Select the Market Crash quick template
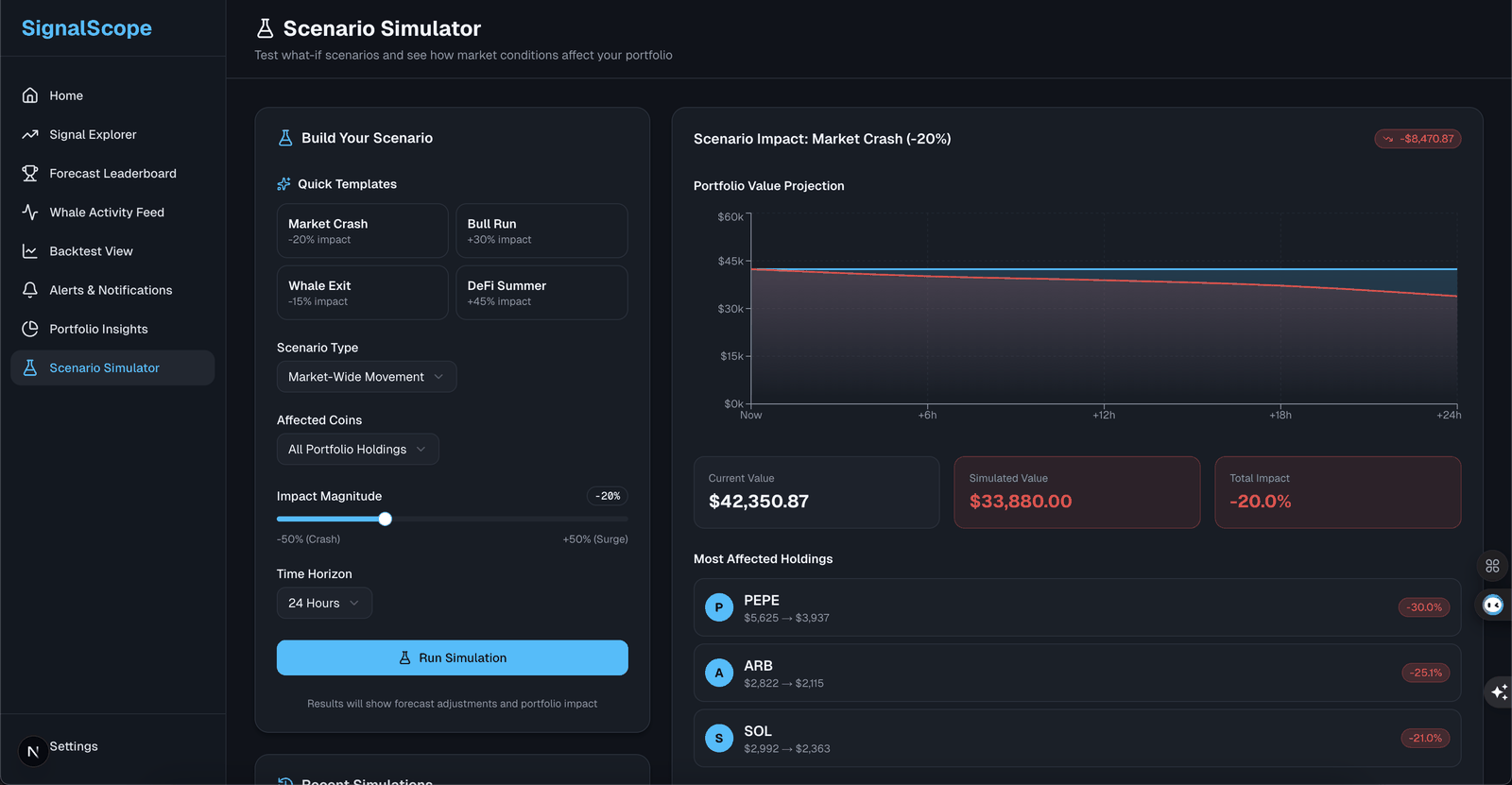Image resolution: width=1512 pixels, height=785 pixels. 363,230
